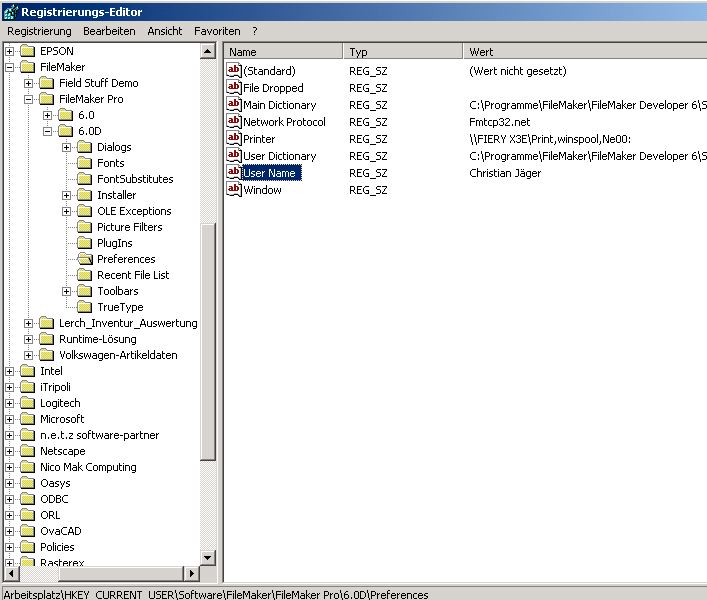Expand the Toolbars key

66,292
